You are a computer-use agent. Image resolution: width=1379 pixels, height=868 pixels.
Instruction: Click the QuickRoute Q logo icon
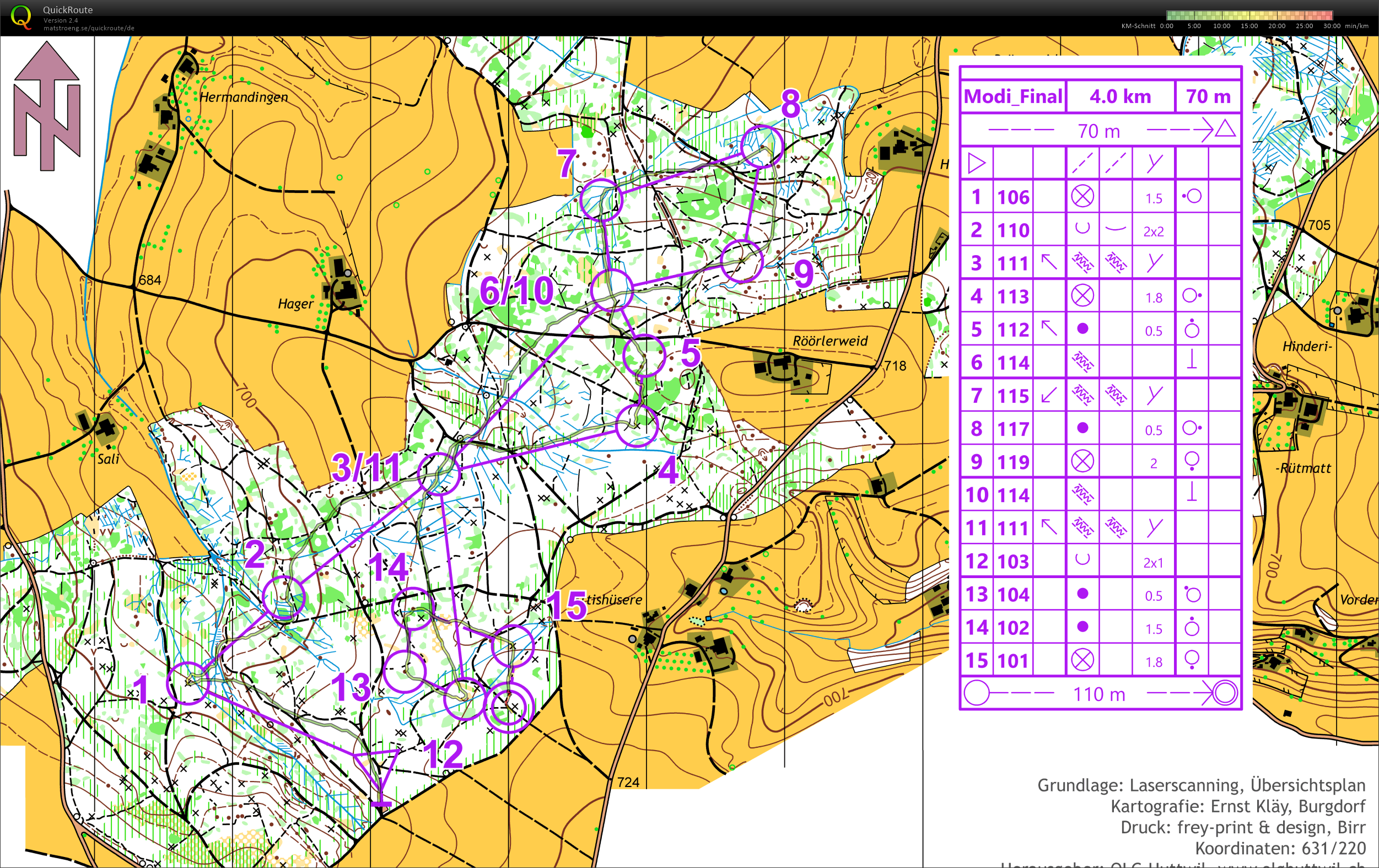click(x=20, y=16)
